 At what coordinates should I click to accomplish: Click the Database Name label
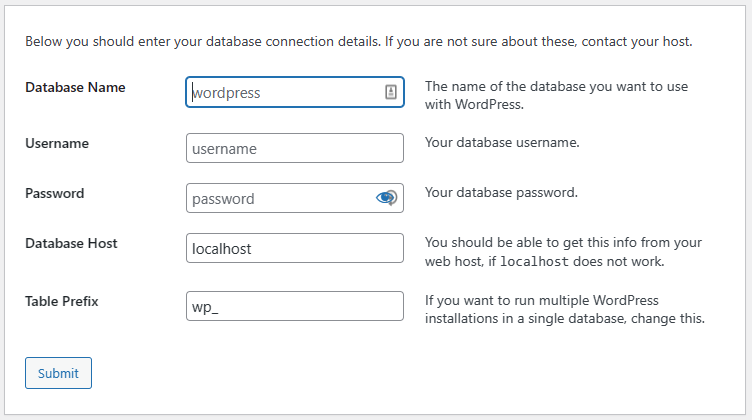point(75,87)
